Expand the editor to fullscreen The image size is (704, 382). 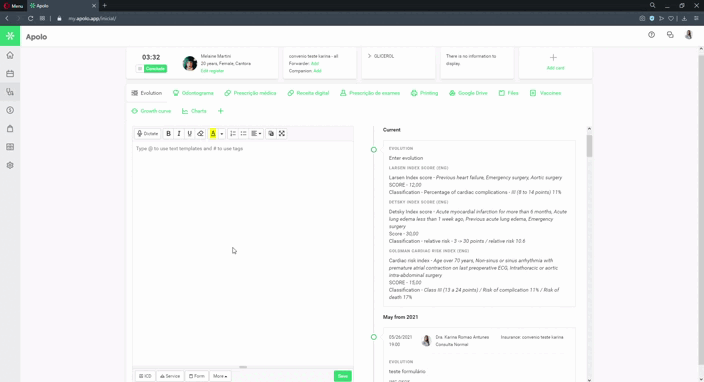[282, 133]
